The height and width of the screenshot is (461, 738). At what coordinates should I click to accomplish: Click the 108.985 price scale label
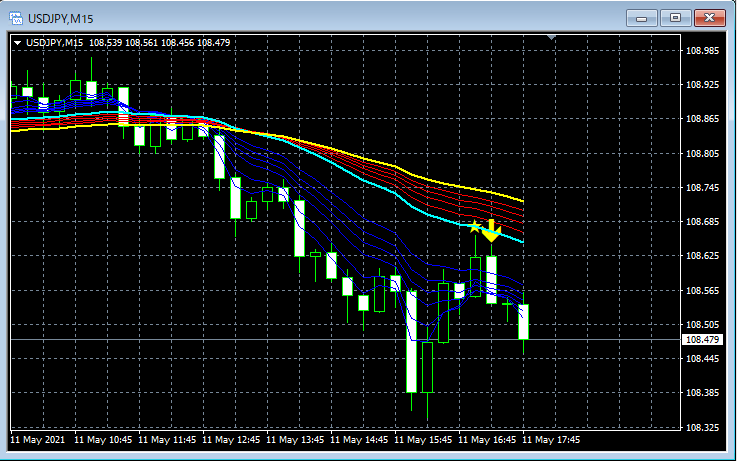702,51
